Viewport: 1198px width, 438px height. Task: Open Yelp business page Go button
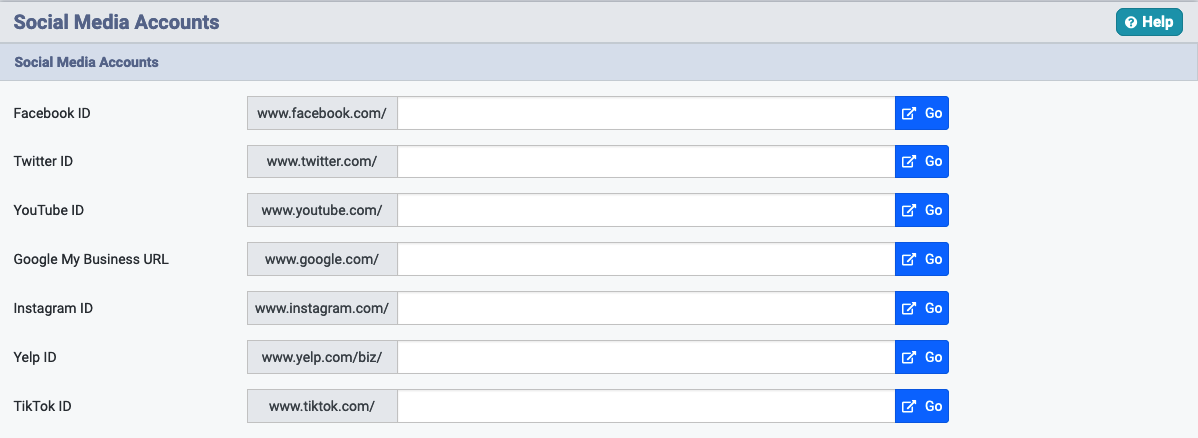click(x=921, y=357)
